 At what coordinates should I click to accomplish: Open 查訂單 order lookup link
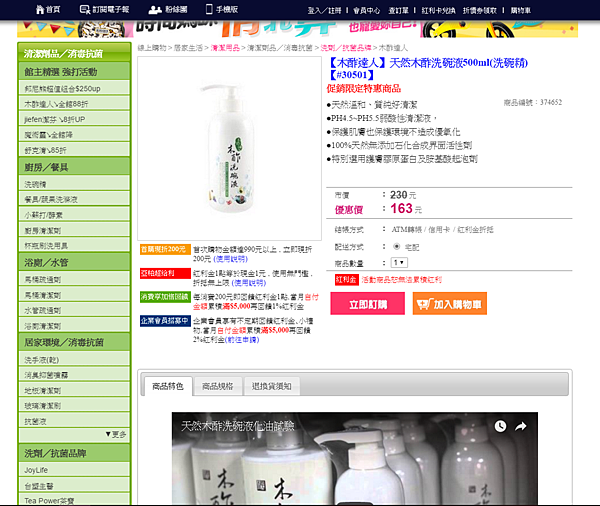[x=398, y=11]
